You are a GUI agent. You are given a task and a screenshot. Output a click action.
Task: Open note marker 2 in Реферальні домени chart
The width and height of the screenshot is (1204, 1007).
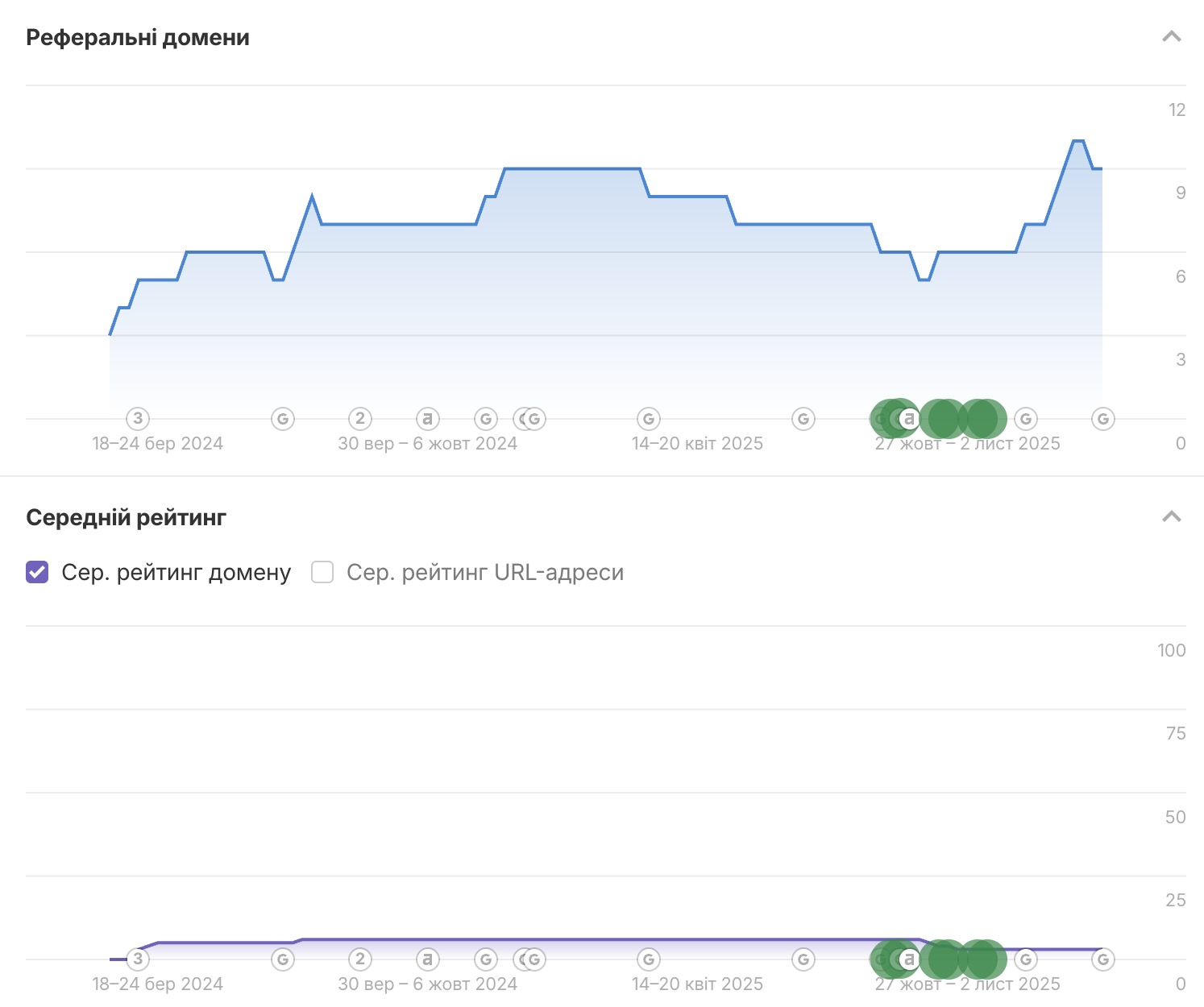point(360,418)
